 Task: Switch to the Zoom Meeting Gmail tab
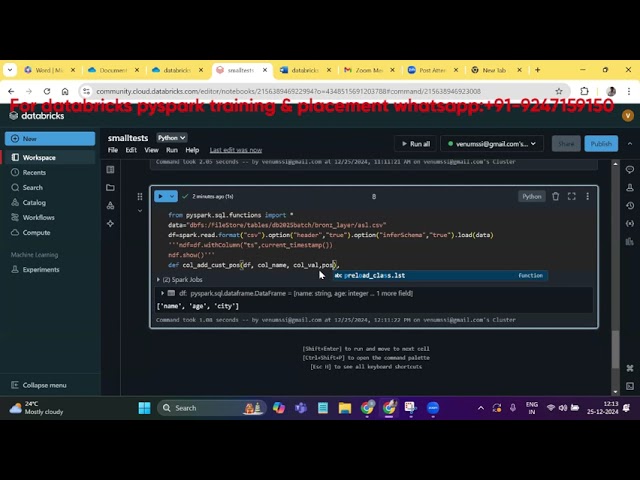tap(369, 70)
